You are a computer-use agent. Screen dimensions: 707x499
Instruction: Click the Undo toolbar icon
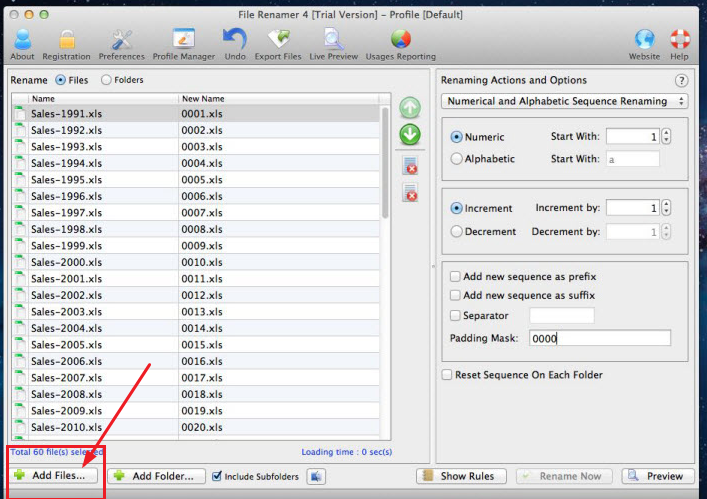pyautogui.click(x=235, y=40)
